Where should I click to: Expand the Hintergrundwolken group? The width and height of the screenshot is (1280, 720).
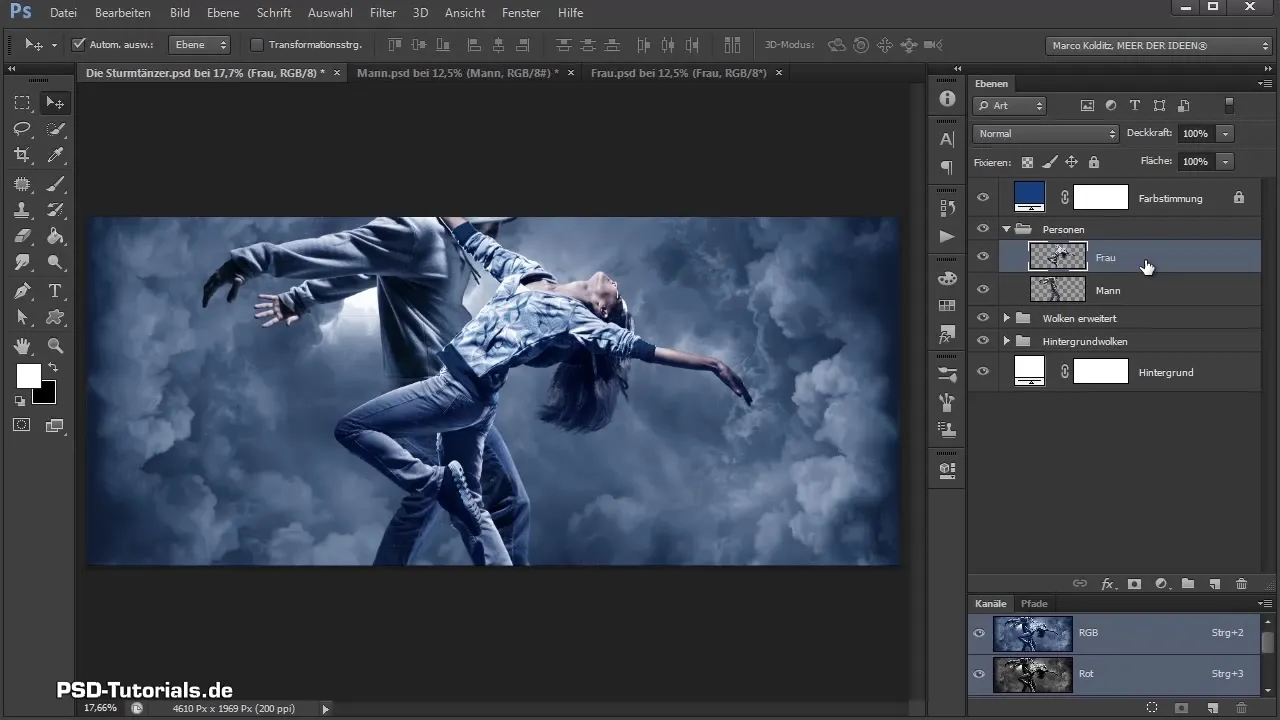click(x=1007, y=341)
